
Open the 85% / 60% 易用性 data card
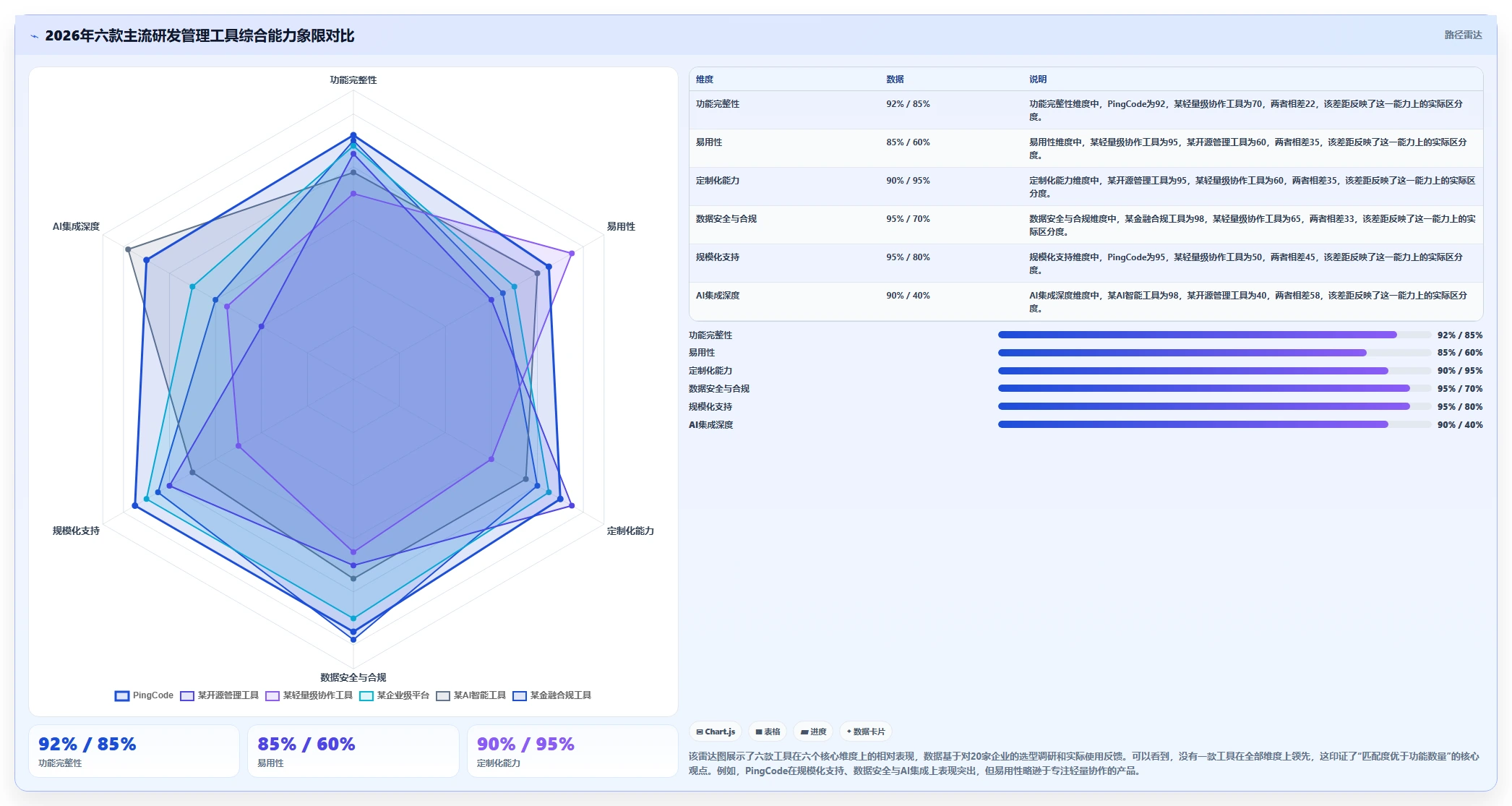point(353,751)
